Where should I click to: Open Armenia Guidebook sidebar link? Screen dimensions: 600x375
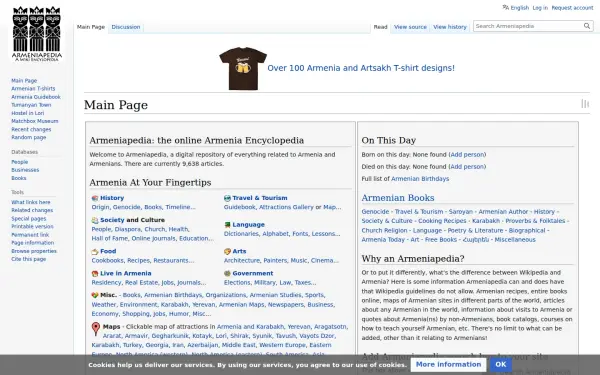tap(36, 97)
